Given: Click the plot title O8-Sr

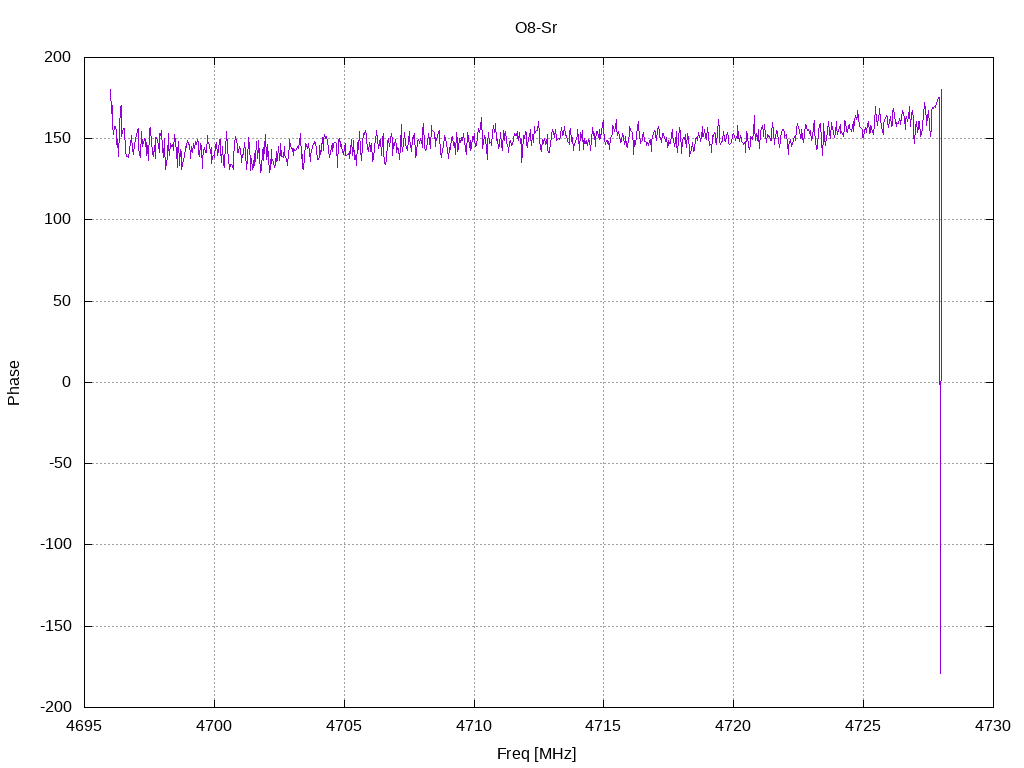Looking at the screenshot, I should [536, 28].
